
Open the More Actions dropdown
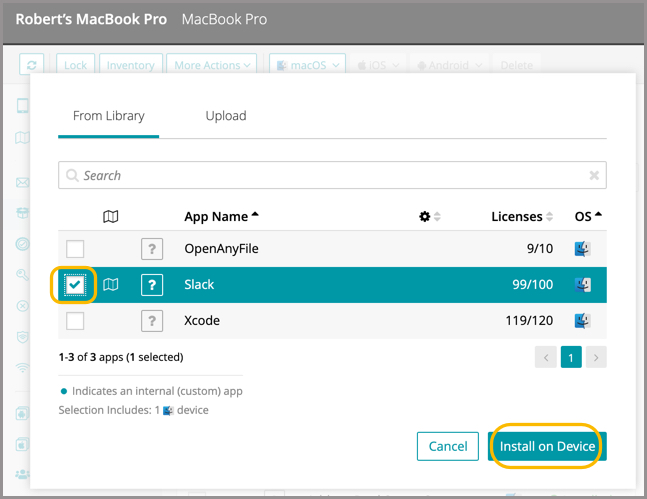213,65
